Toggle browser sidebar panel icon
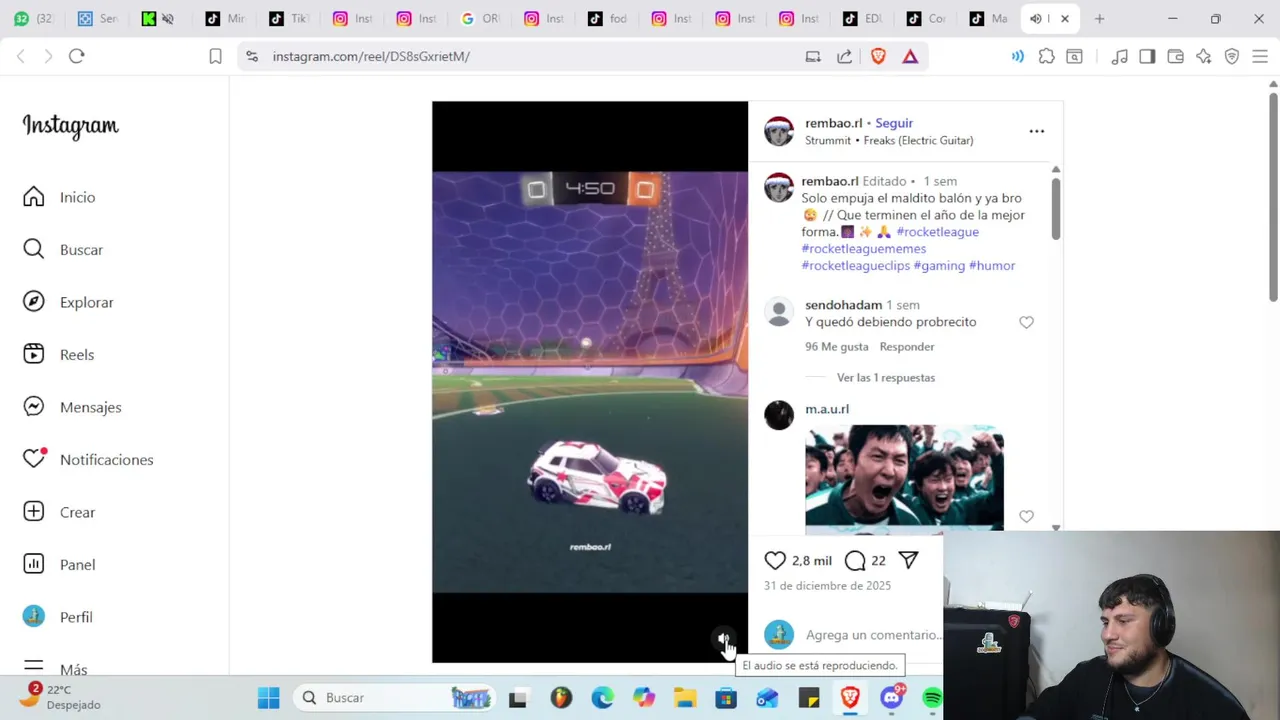Viewport: 1280px width, 720px height. pyautogui.click(x=1147, y=56)
